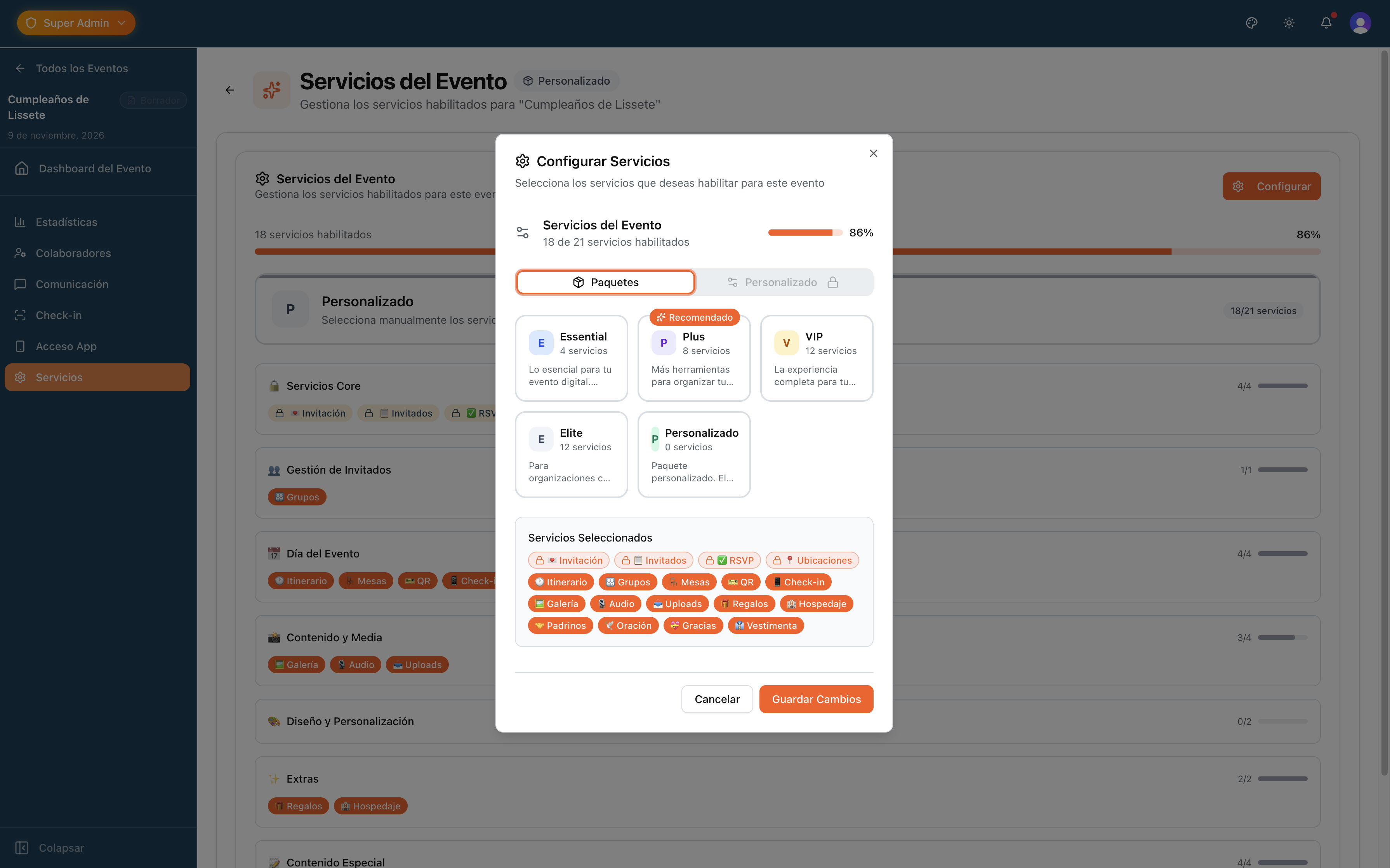
Task: Switch to locked Personalizado tab
Action: [784, 282]
